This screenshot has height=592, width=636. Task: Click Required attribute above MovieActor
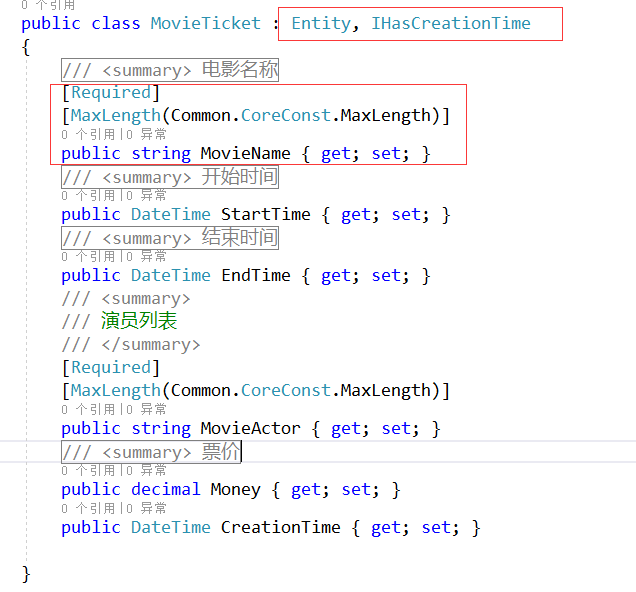[111, 367]
